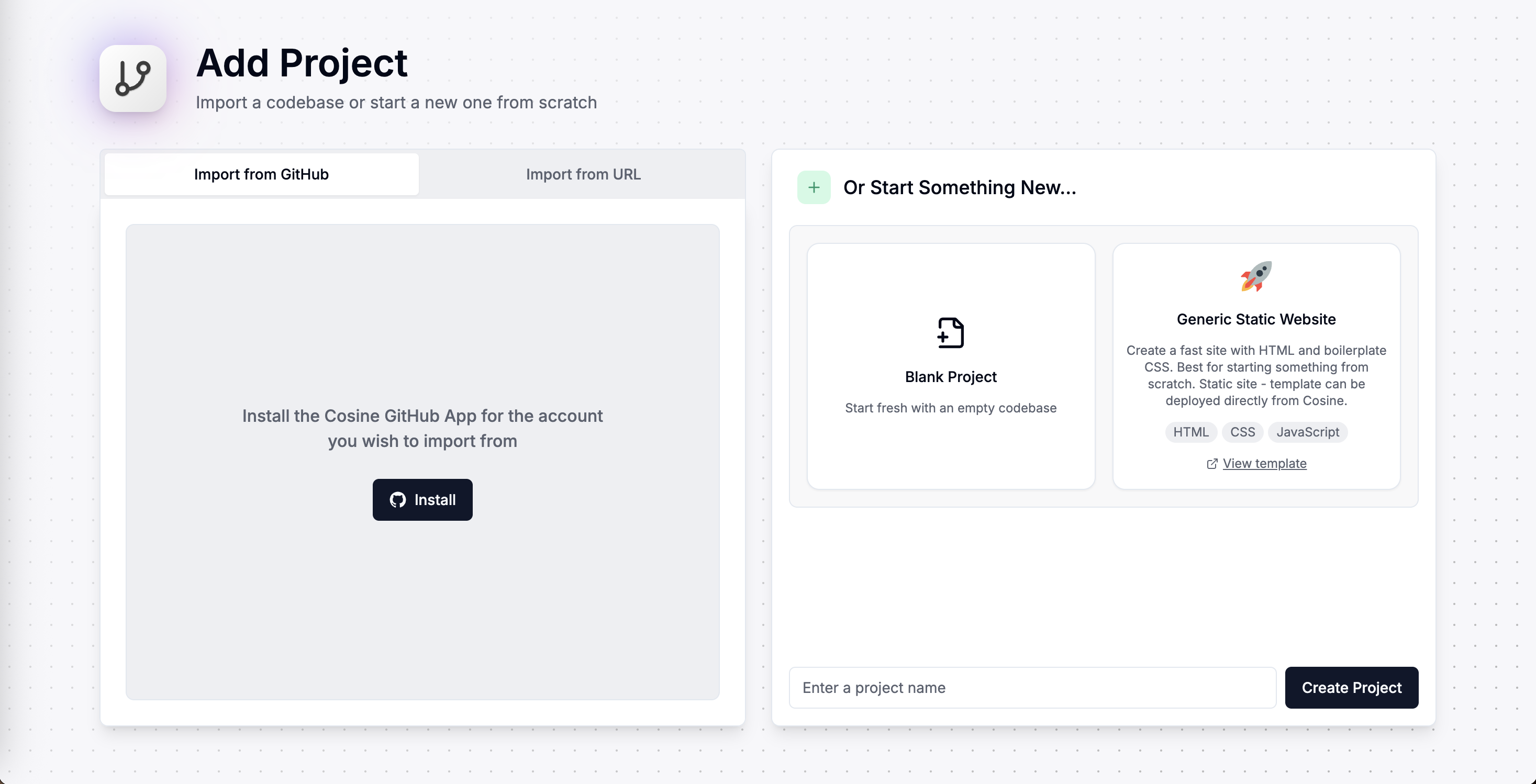
Task: Click the Add Project heading
Action: pos(302,63)
